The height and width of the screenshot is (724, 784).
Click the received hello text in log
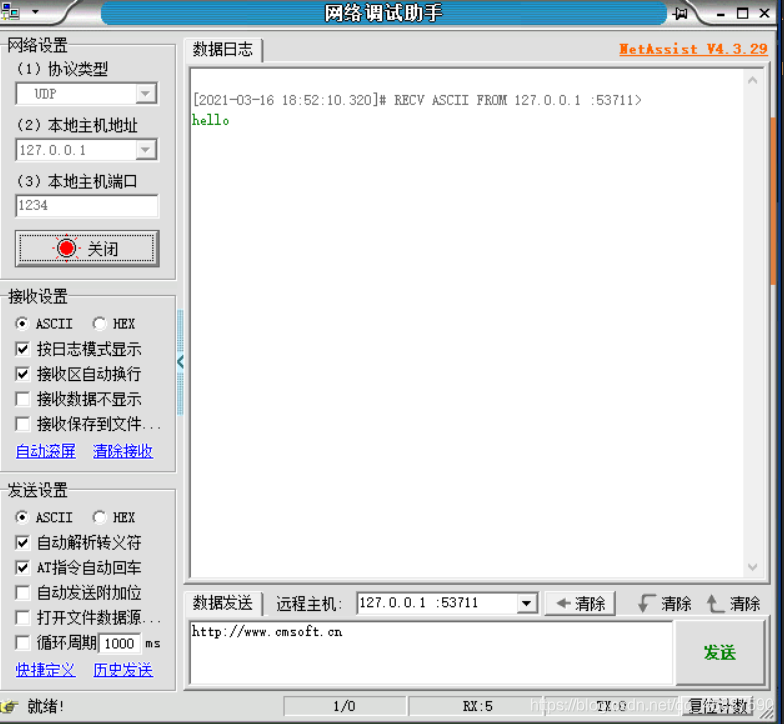(210, 120)
